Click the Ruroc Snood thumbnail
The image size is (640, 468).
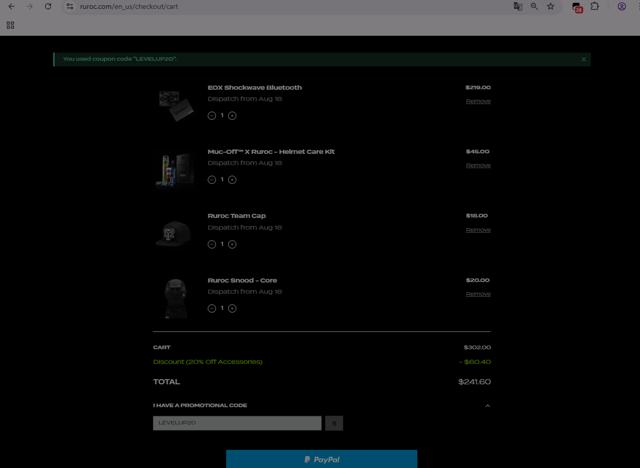(x=176, y=299)
